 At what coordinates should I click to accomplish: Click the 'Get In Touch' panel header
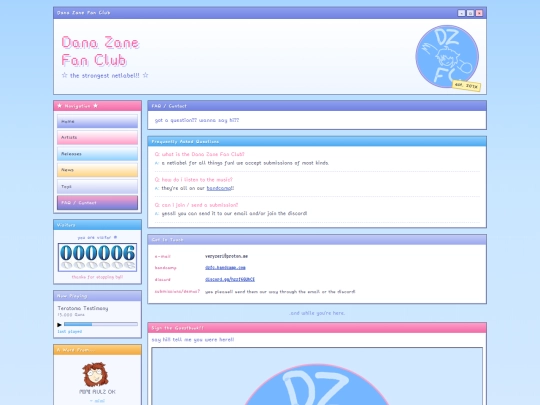pyautogui.click(x=317, y=240)
